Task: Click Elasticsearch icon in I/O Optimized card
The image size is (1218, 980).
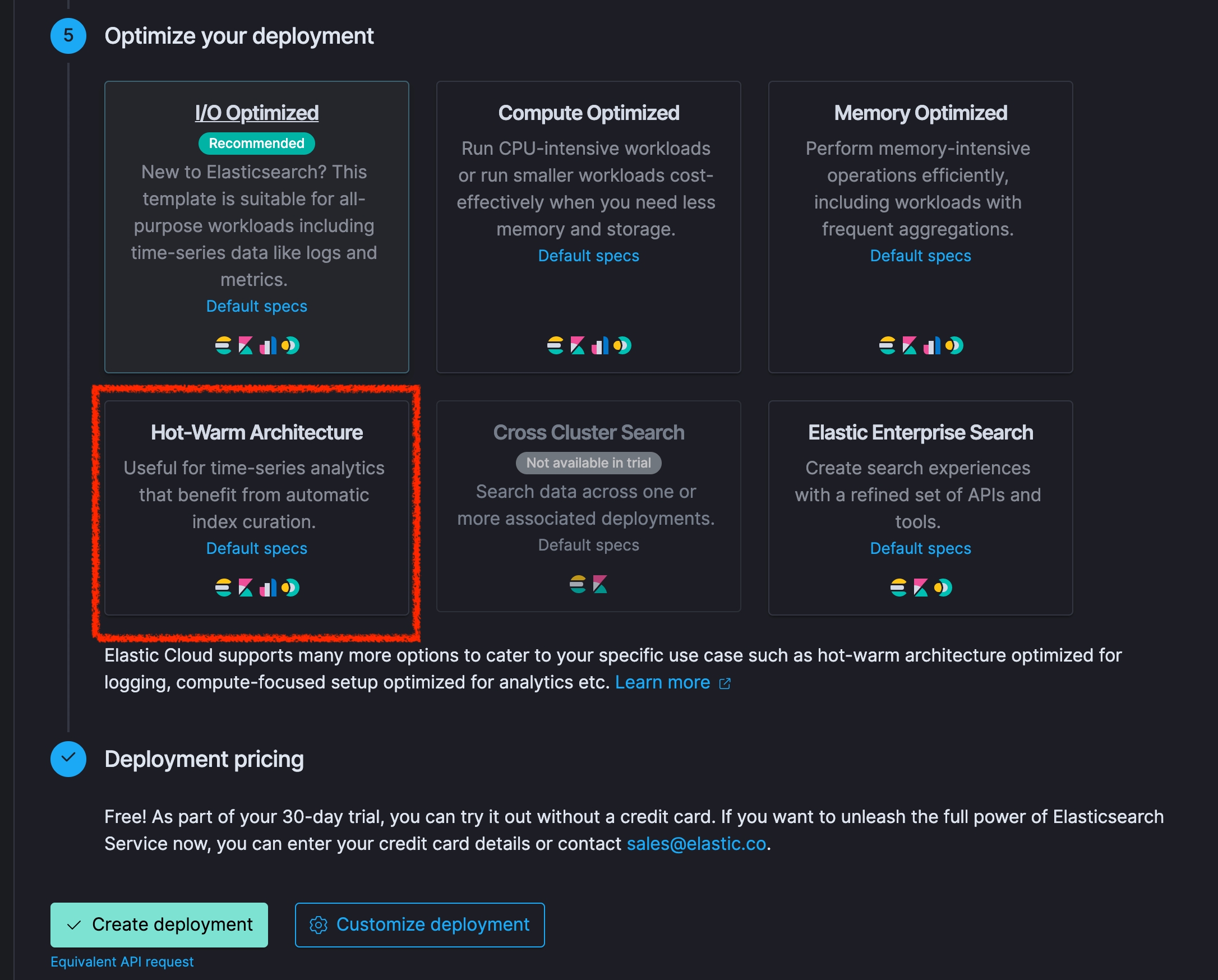Action: [223, 345]
